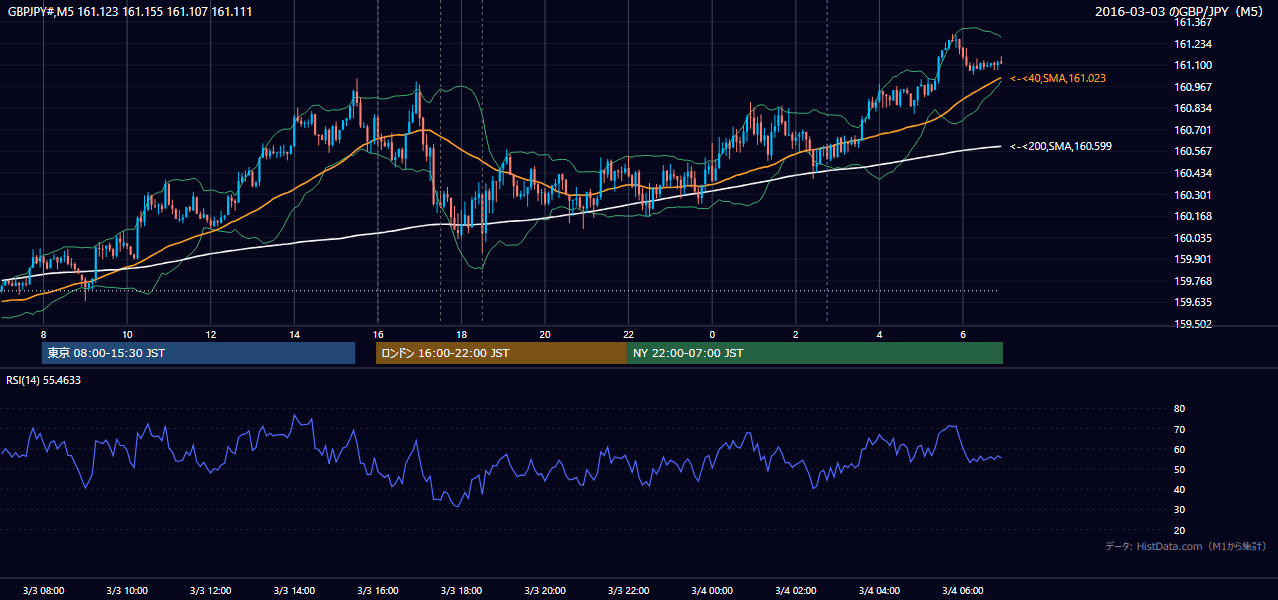Select the NY 22:00-07:00 JST session bar
The image size is (1278, 600).
click(x=815, y=353)
